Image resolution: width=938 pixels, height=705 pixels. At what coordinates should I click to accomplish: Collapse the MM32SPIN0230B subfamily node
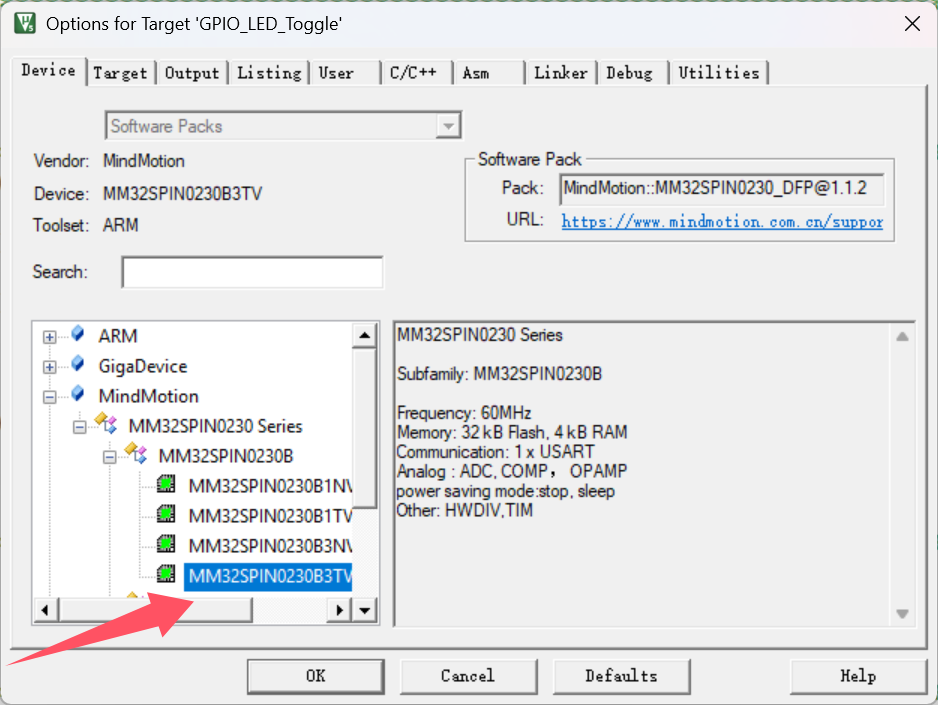(x=110, y=457)
